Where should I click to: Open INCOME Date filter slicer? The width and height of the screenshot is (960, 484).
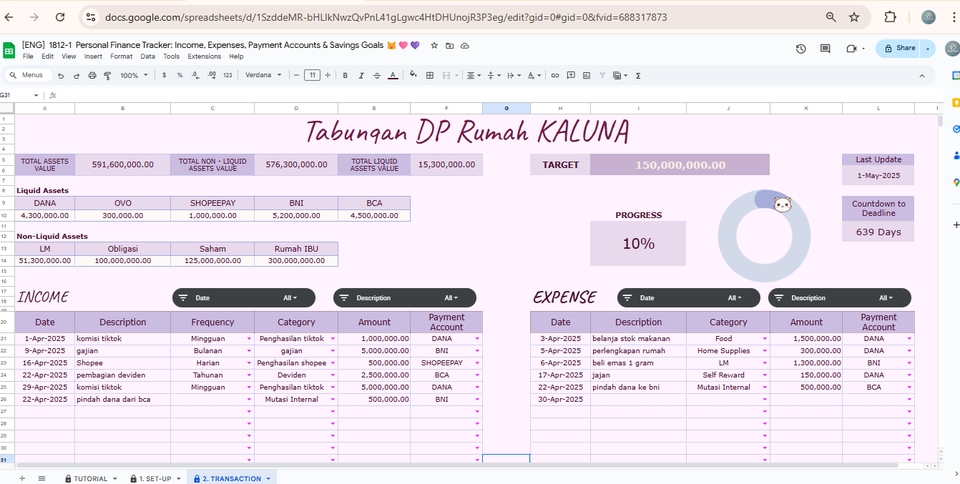244,298
